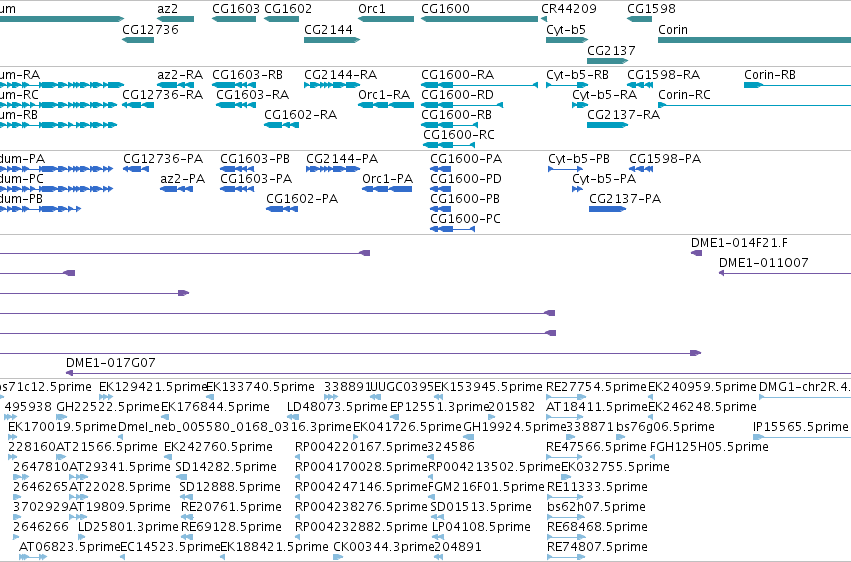Image resolution: width=851 pixels, height=562 pixels.
Task: Select the CG1603 gene arrow
Action: pyautogui.click(x=234, y=19)
